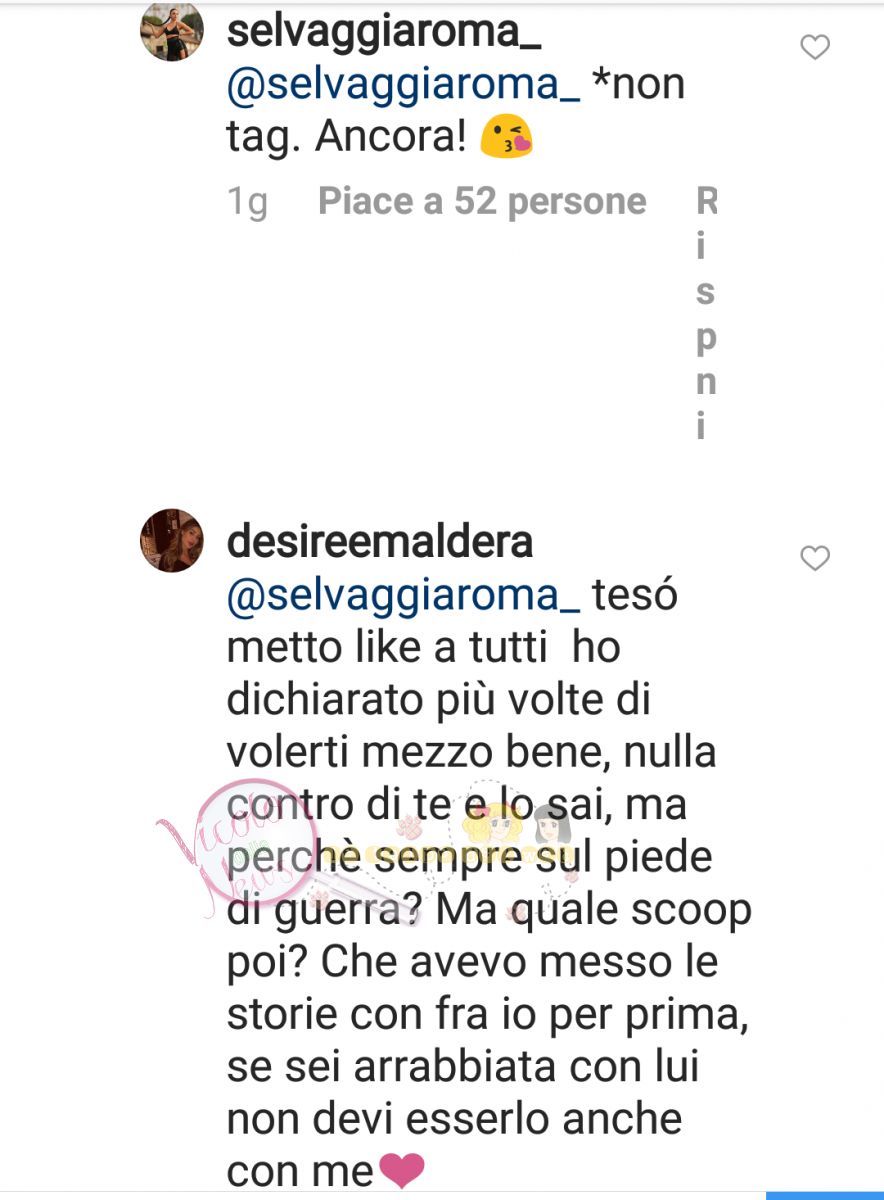Tap the desireemaldera username in bold
Image resolution: width=884 pixels, height=1200 pixels.
pyautogui.click(x=380, y=543)
